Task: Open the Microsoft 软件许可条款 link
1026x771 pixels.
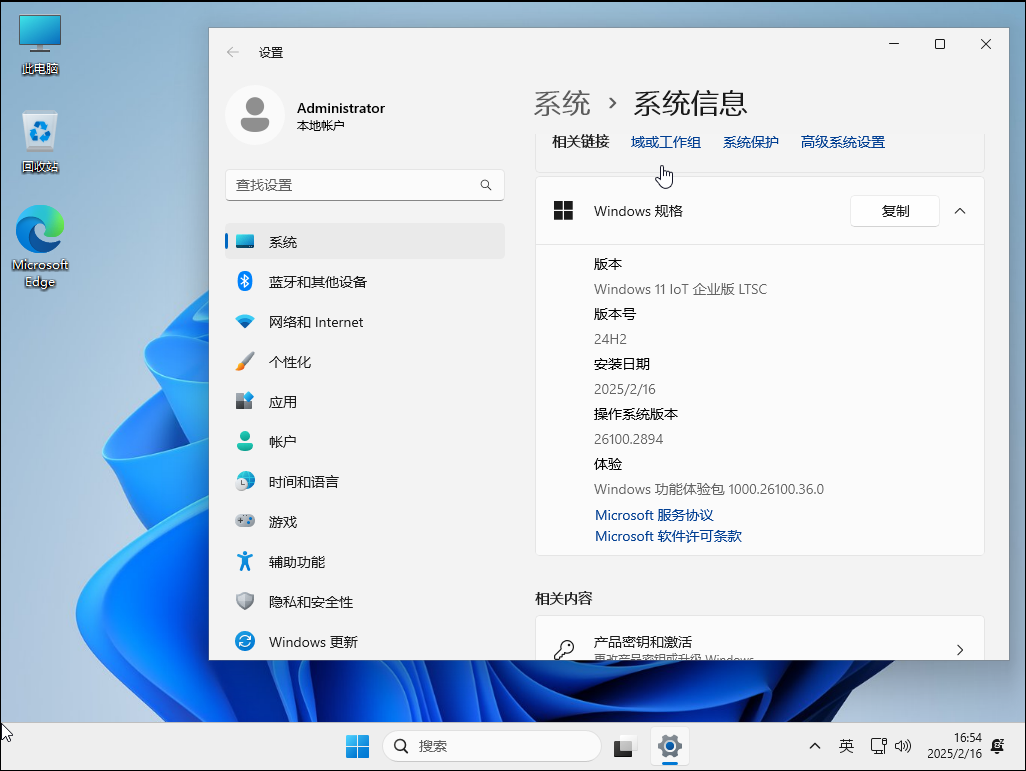Action: [668, 536]
